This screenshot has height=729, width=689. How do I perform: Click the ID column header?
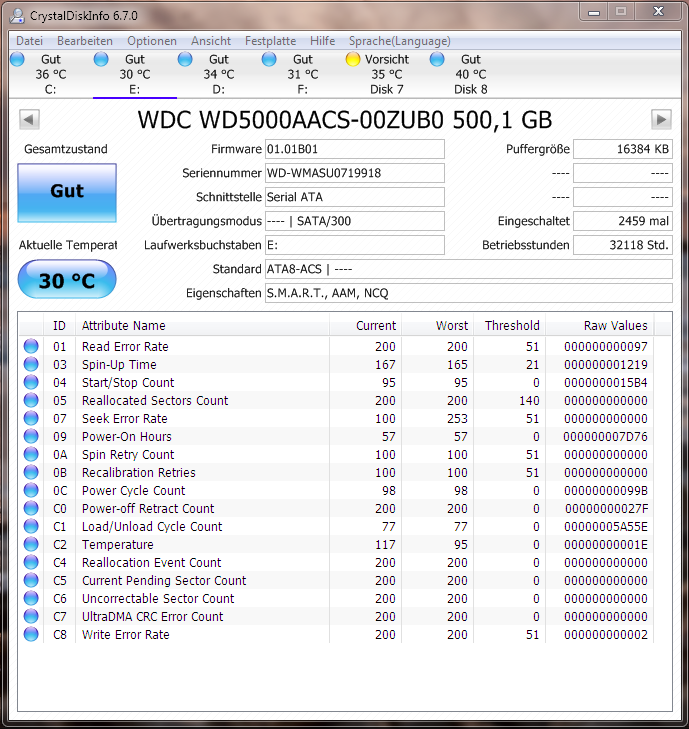coord(60,325)
